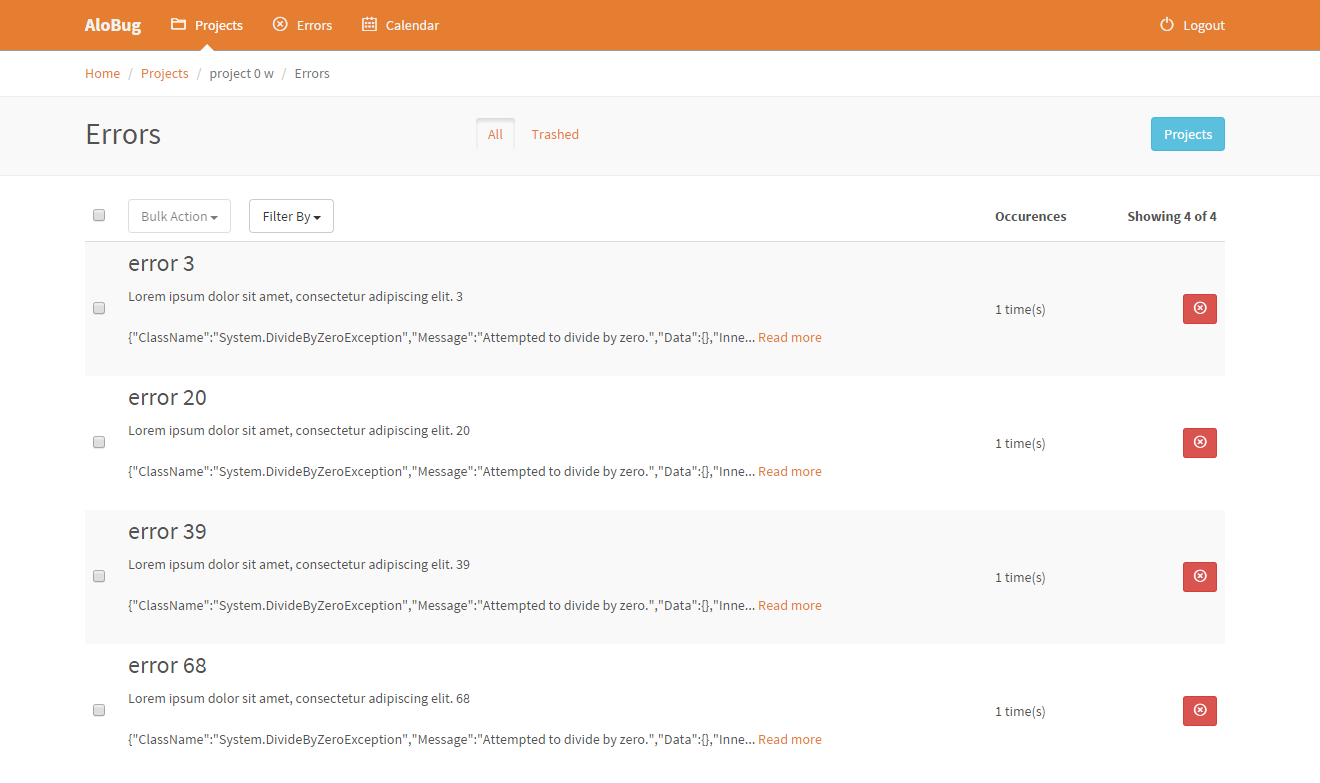
Task: Click the Lorem ipsum description ending in 68
Action: click(x=299, y=699)
